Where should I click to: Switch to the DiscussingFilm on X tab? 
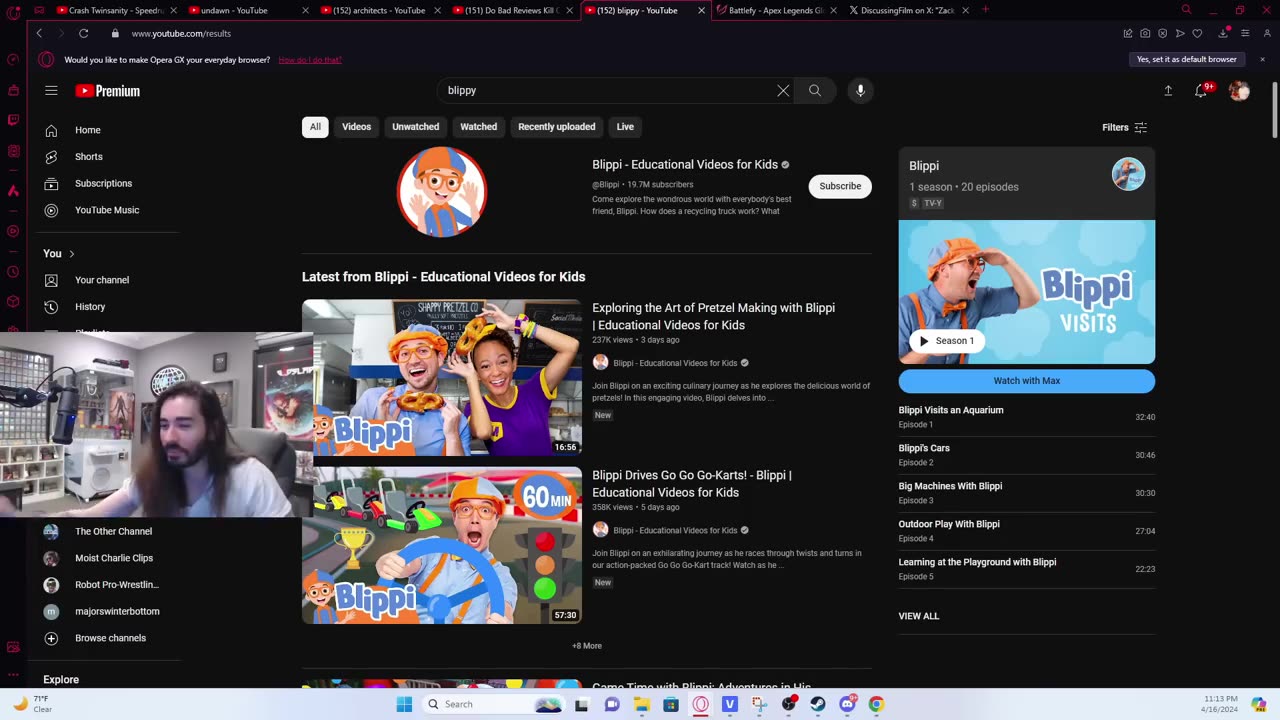[909, 10]
